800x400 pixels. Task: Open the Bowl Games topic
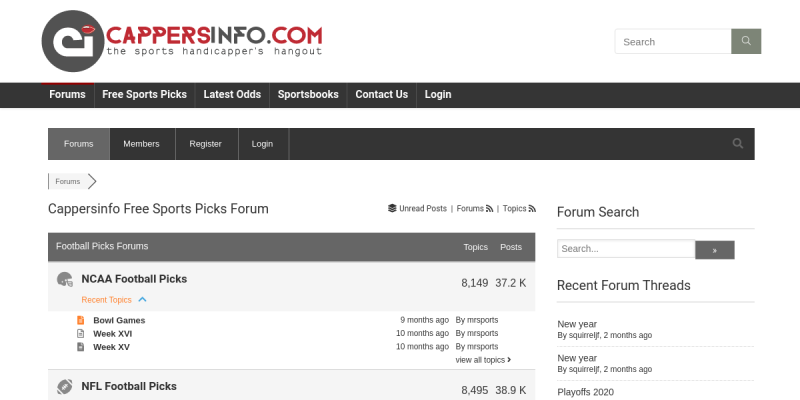pyautogui.click(x=119, y=320)
